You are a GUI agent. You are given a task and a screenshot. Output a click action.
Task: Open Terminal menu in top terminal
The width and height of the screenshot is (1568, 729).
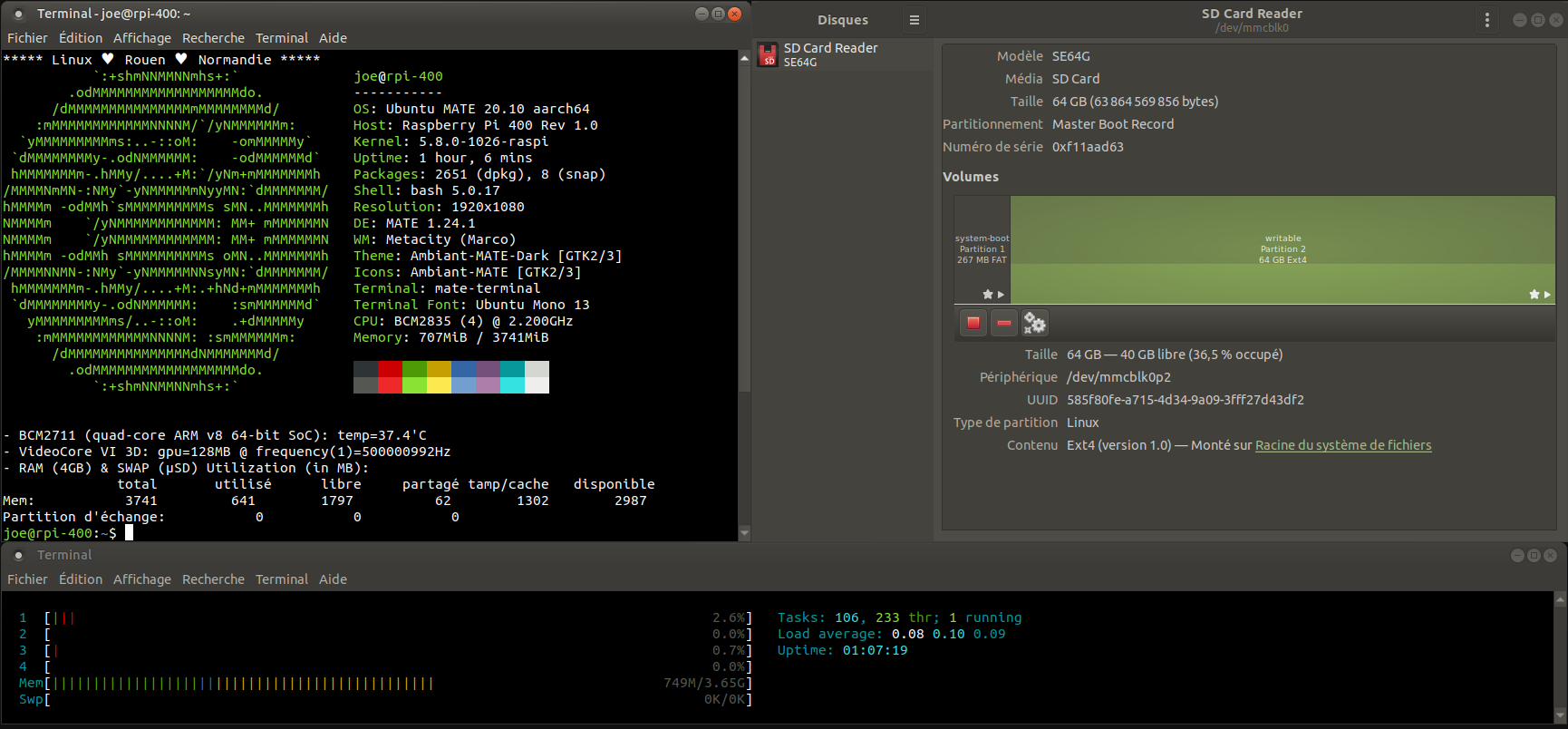pos(282,38)
